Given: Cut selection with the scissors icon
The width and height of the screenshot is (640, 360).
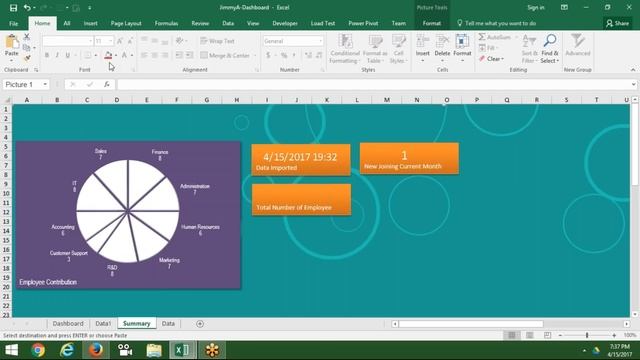Looking at the screenshot, I should pos(27,37).
